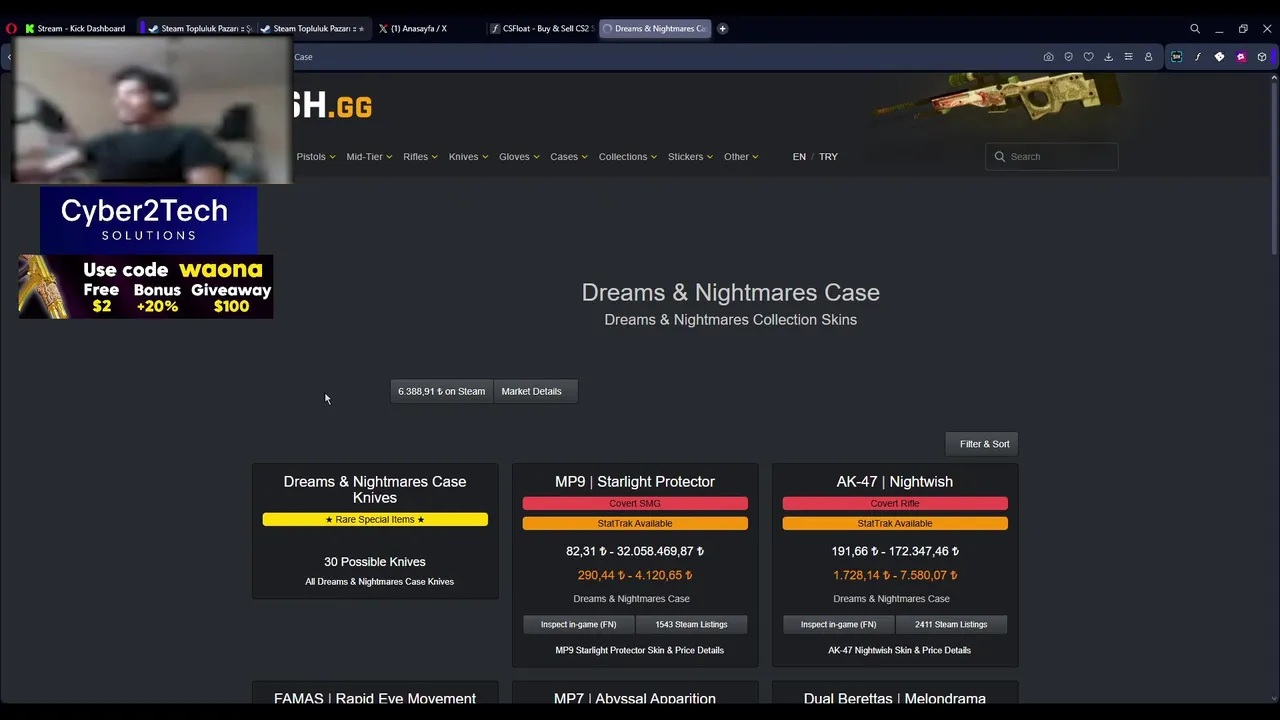
Task: Click the CSFloat extension icon in toolbar
Action: [1197, 57]
